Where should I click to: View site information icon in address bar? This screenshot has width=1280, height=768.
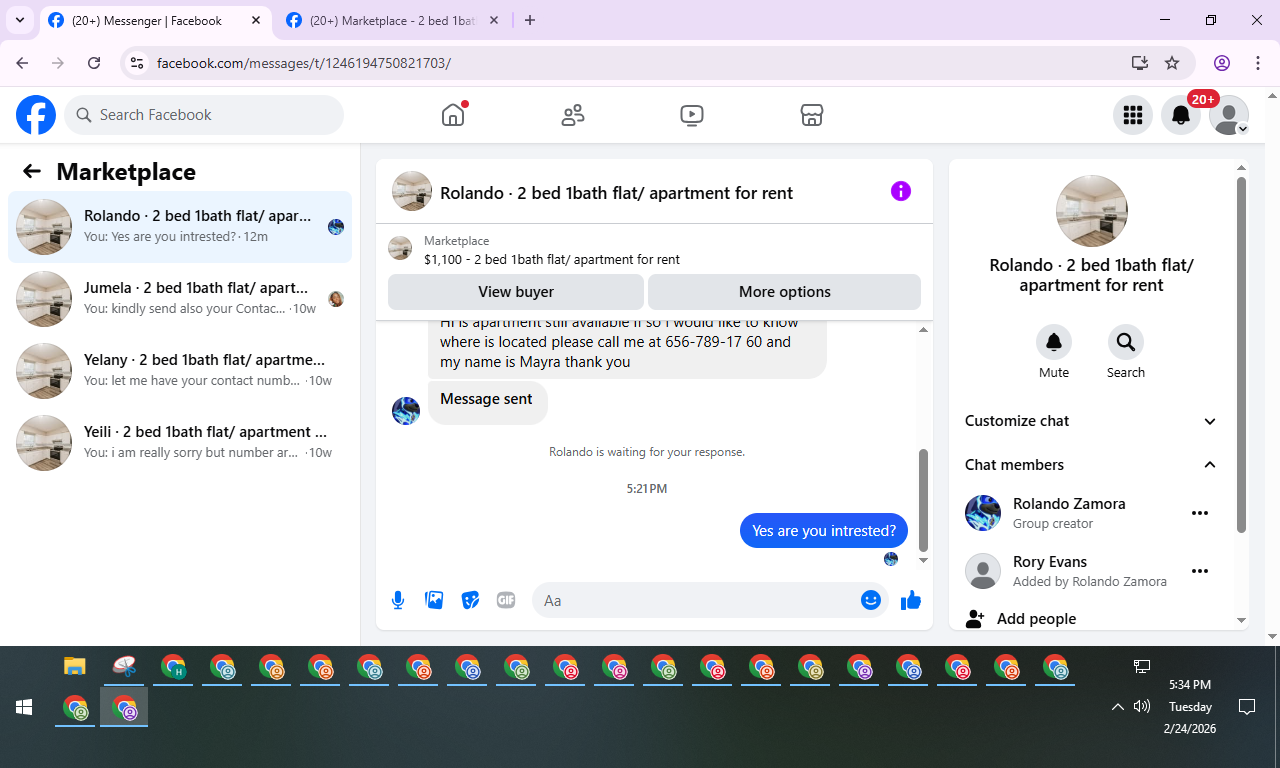pos(137,63)
